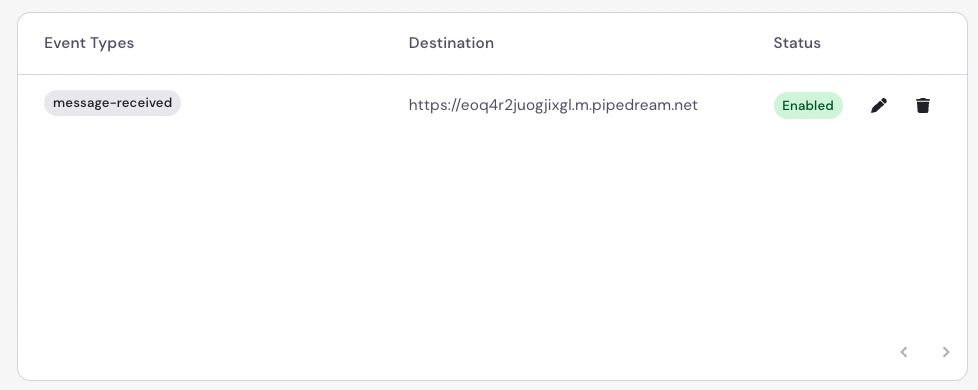The width and height of the screenshot is (978, 390).
Task: Click the green Enabled status badge
Action: pyautogui.click(x=808, y=105)
